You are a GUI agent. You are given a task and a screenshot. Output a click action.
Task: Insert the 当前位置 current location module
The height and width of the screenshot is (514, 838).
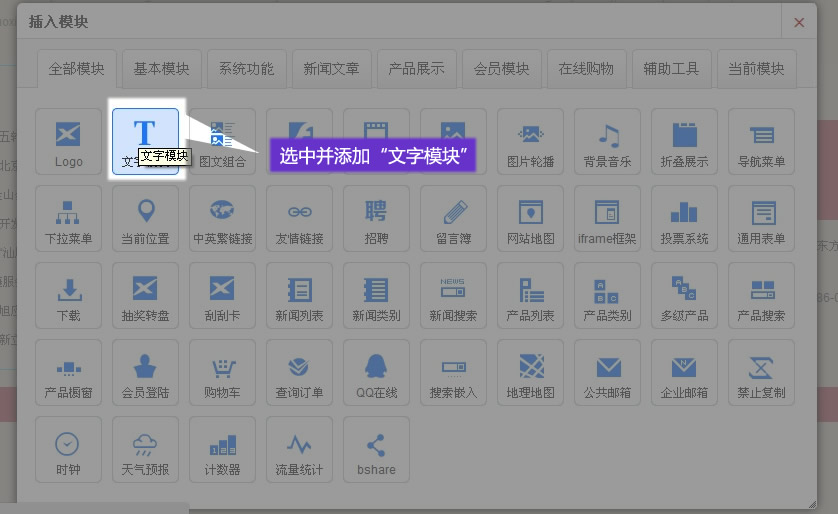(x=145, y=218)
